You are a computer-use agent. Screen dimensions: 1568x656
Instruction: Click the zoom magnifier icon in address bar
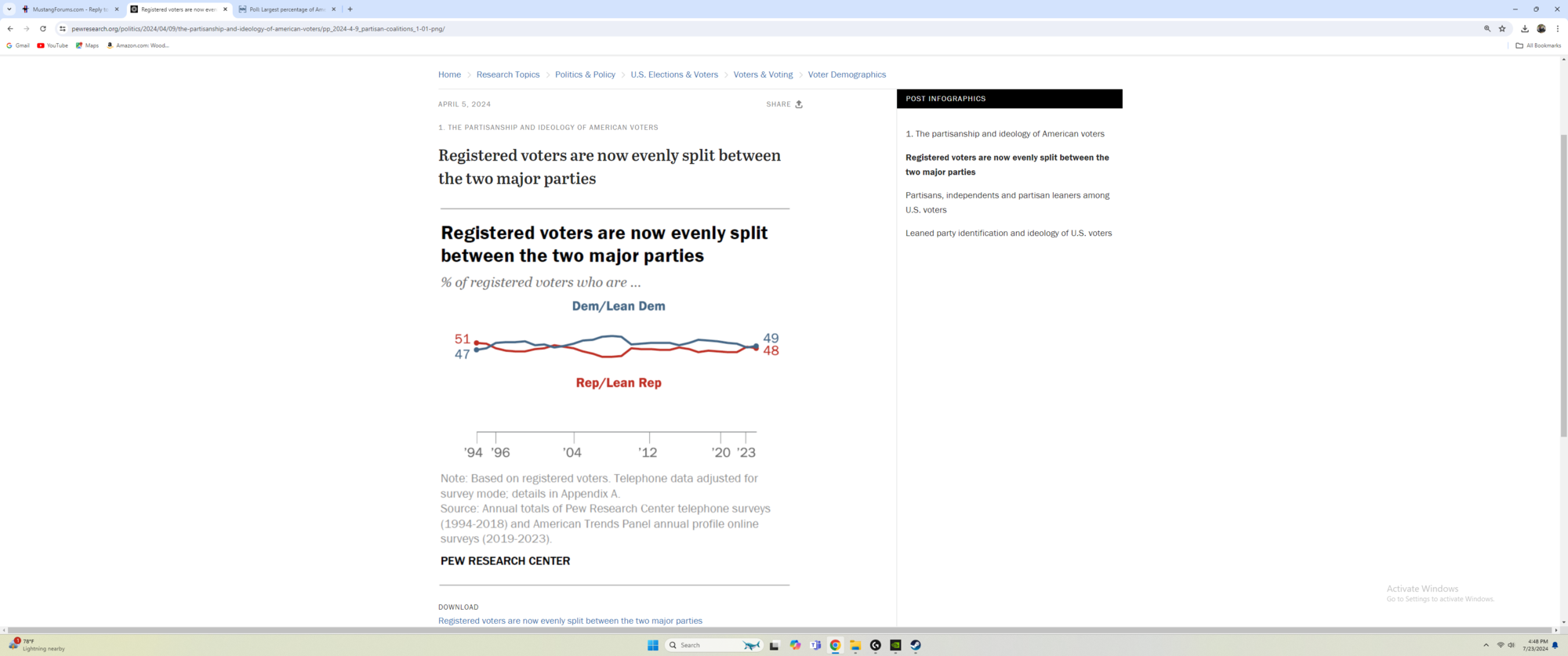1486,29
